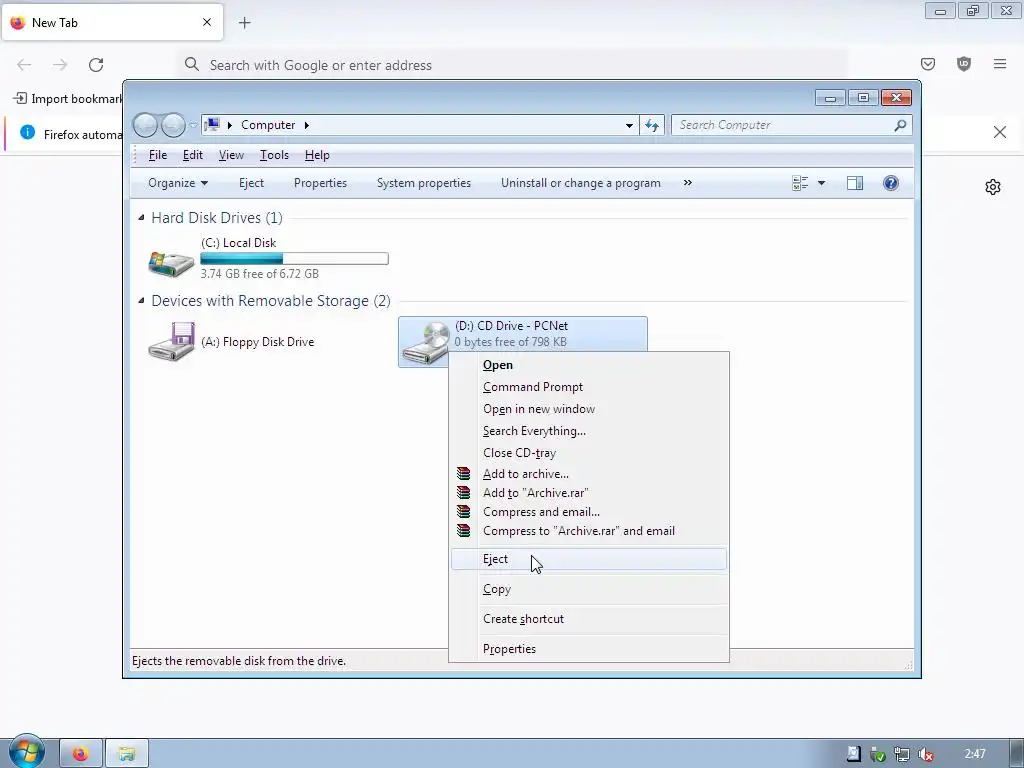The width and height of the screenshot is (1024, 768).
Task: Click the network tray icon
Action: pos(902,754)
